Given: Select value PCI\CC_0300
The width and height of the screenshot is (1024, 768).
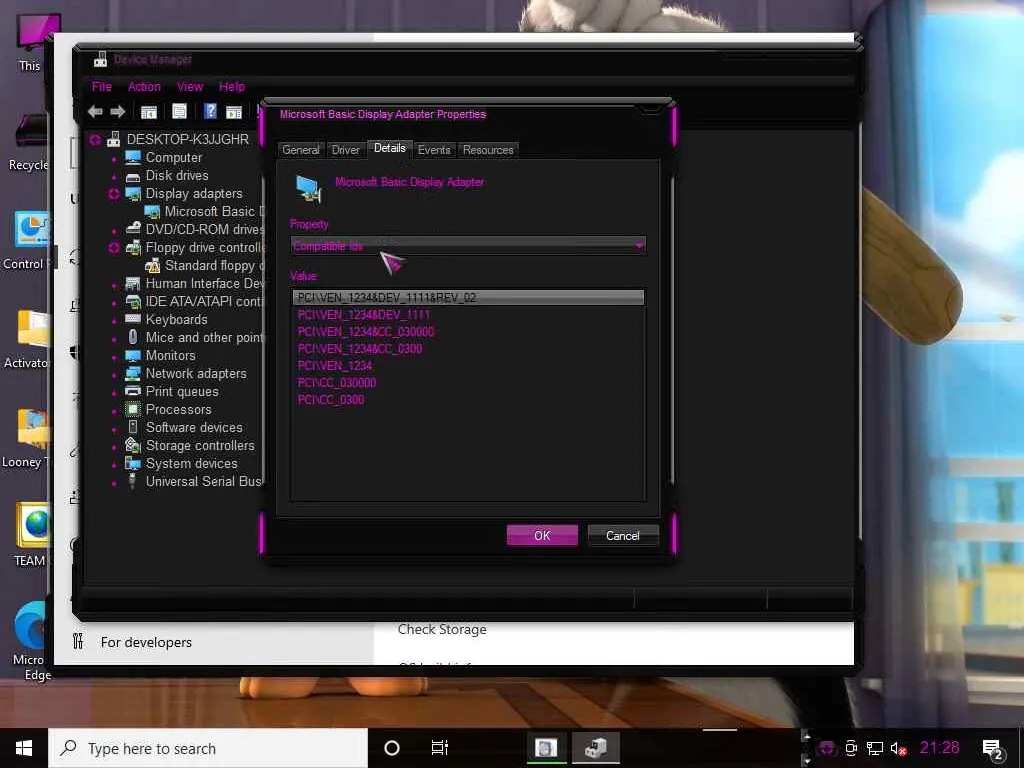Looking at the screenshot, I should [x=331, y=400].
